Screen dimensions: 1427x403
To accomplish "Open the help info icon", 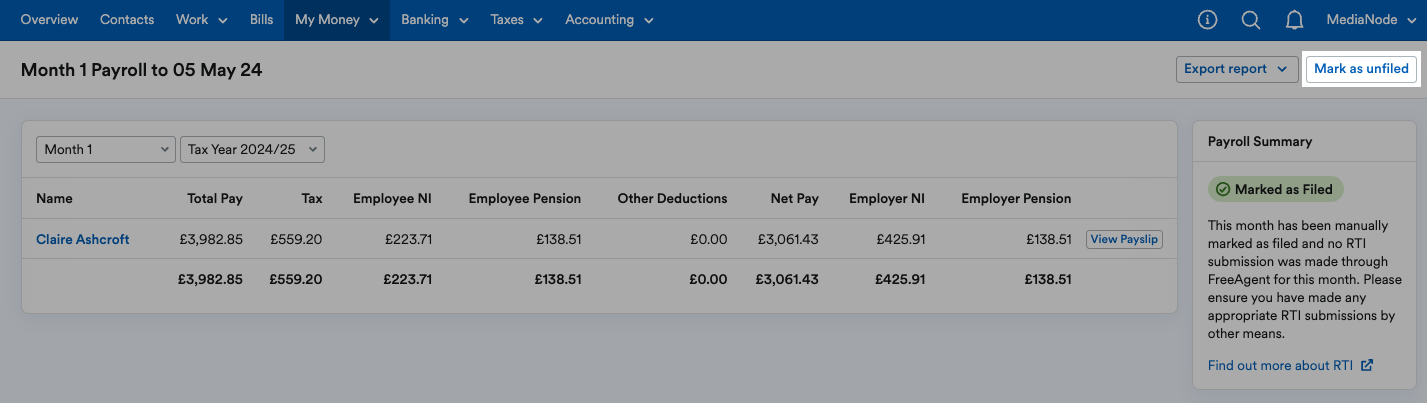I will [x=1207, y=20].
